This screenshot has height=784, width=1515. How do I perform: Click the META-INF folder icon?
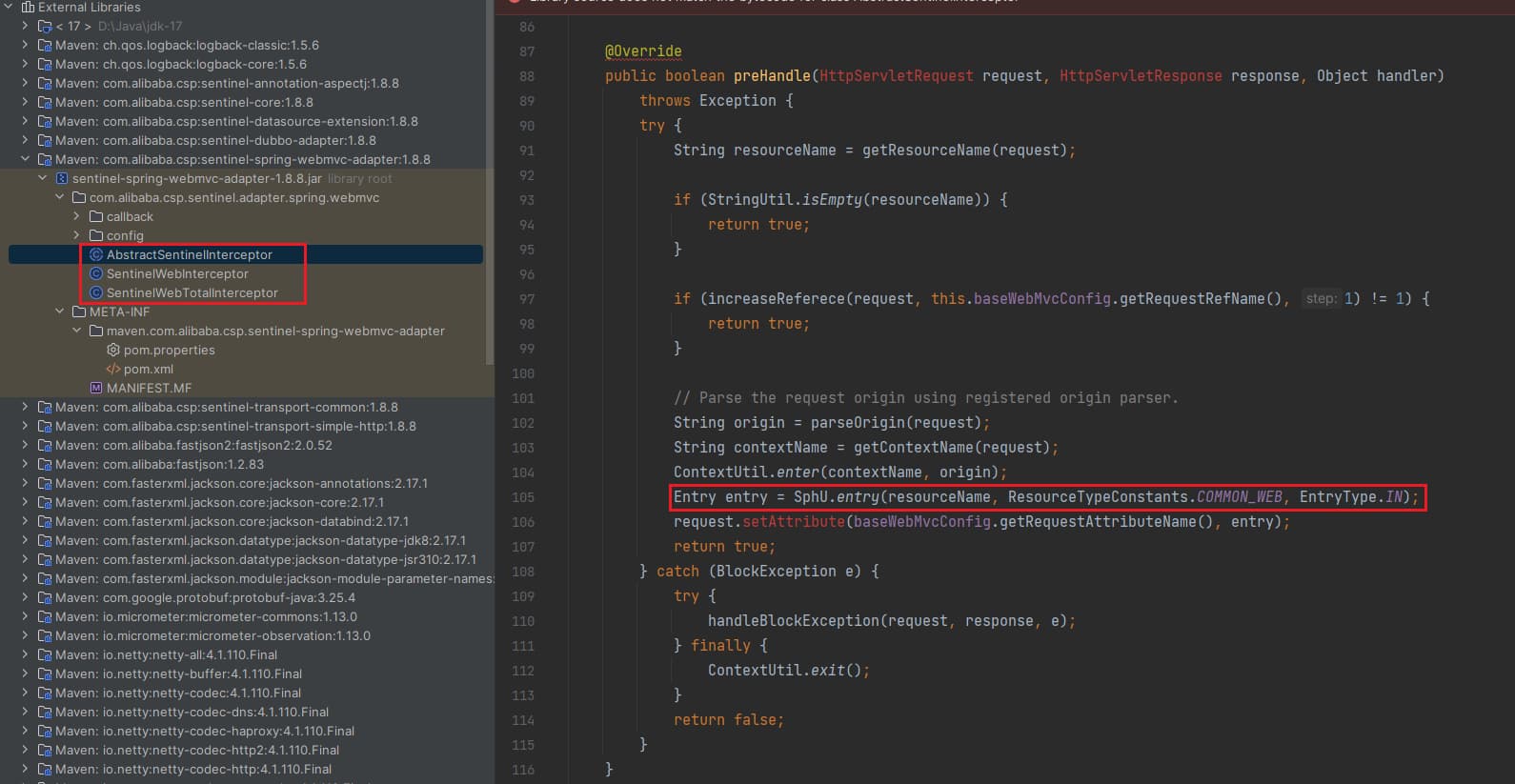click(79, 312)
